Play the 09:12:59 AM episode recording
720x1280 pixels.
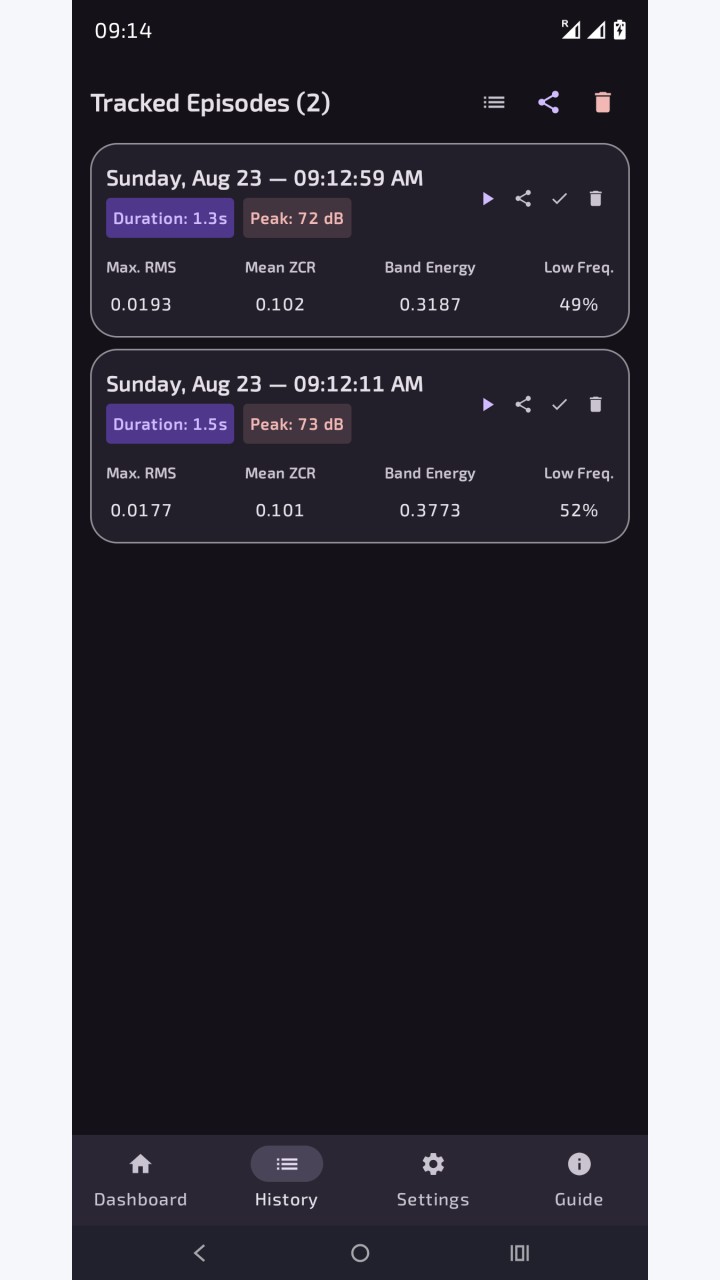487,199
